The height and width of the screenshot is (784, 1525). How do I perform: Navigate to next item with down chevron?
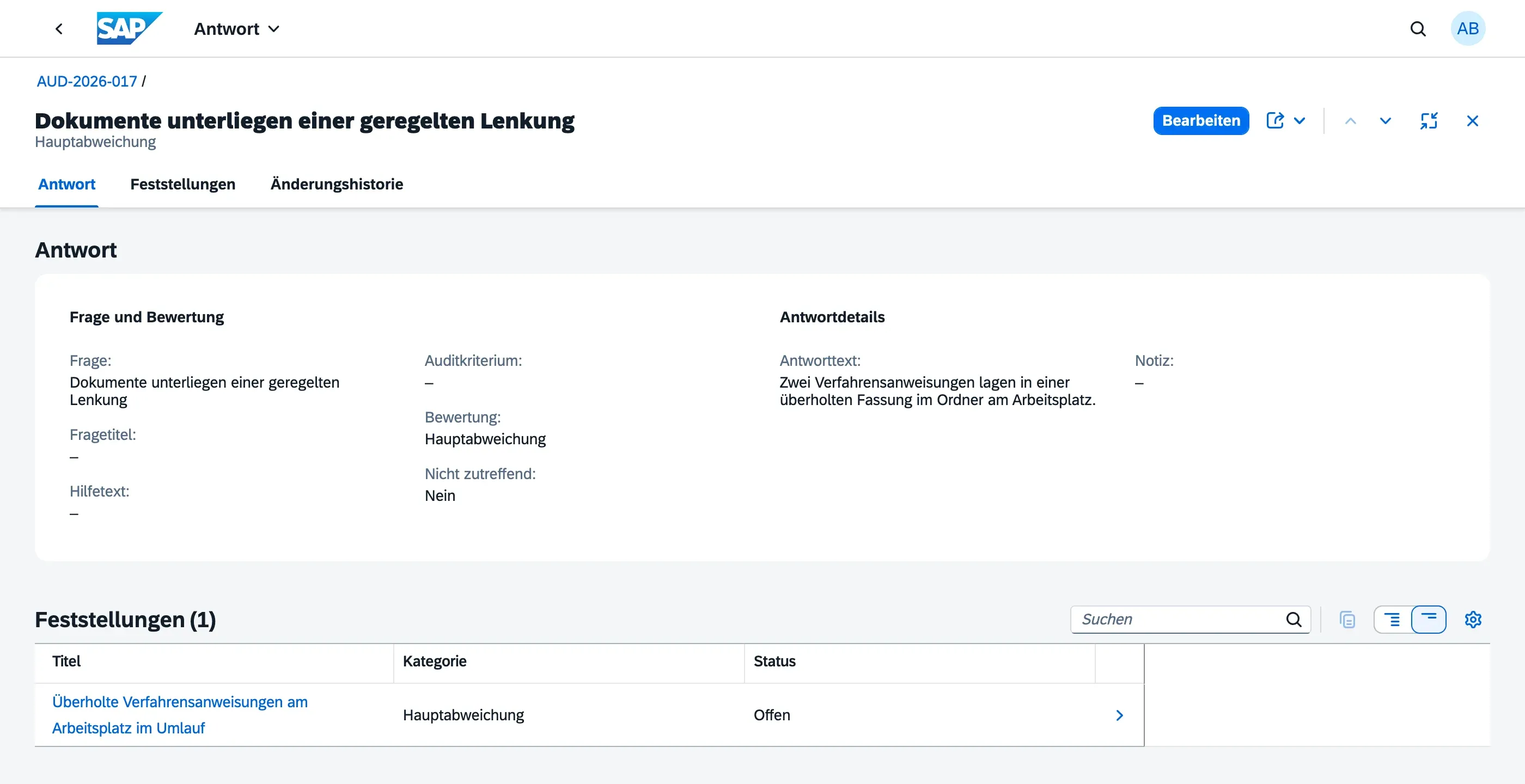(x=1385, y=121)
